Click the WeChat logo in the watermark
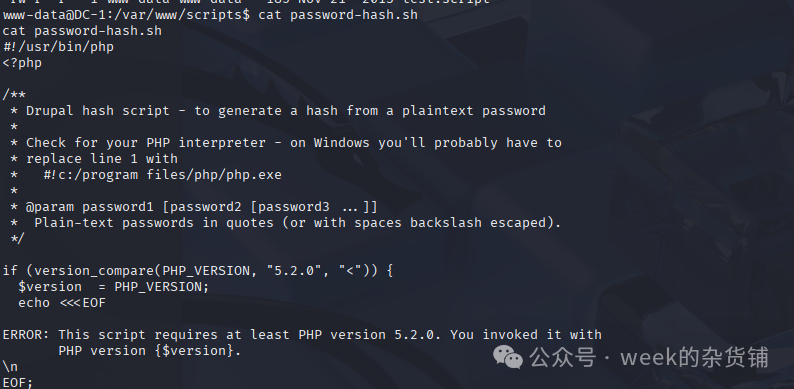Screen dimensions: 794x389 tap(508, 357)
